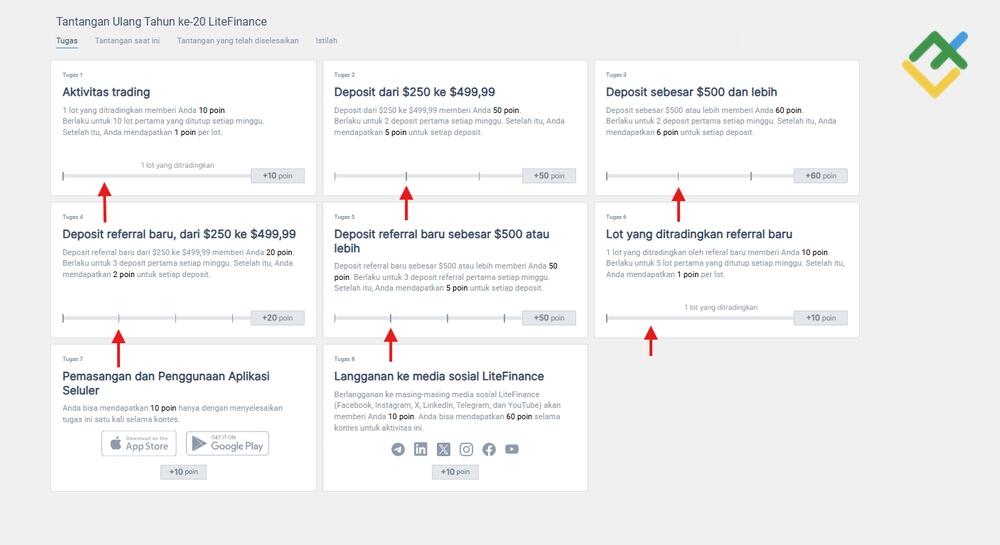Click the Tugas 2 label

(344, 75)
